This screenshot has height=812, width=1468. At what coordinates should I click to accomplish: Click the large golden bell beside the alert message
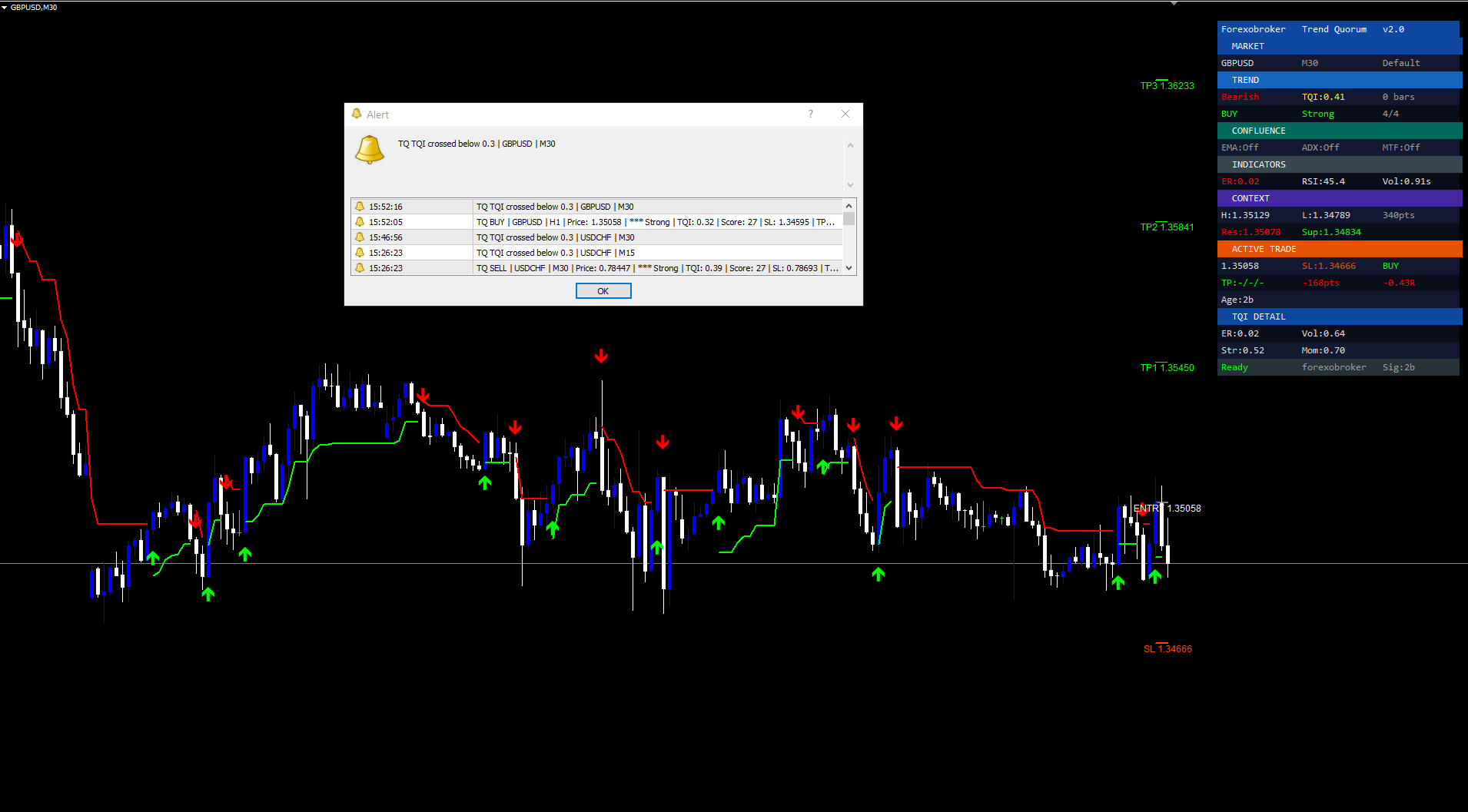point(370,149)
